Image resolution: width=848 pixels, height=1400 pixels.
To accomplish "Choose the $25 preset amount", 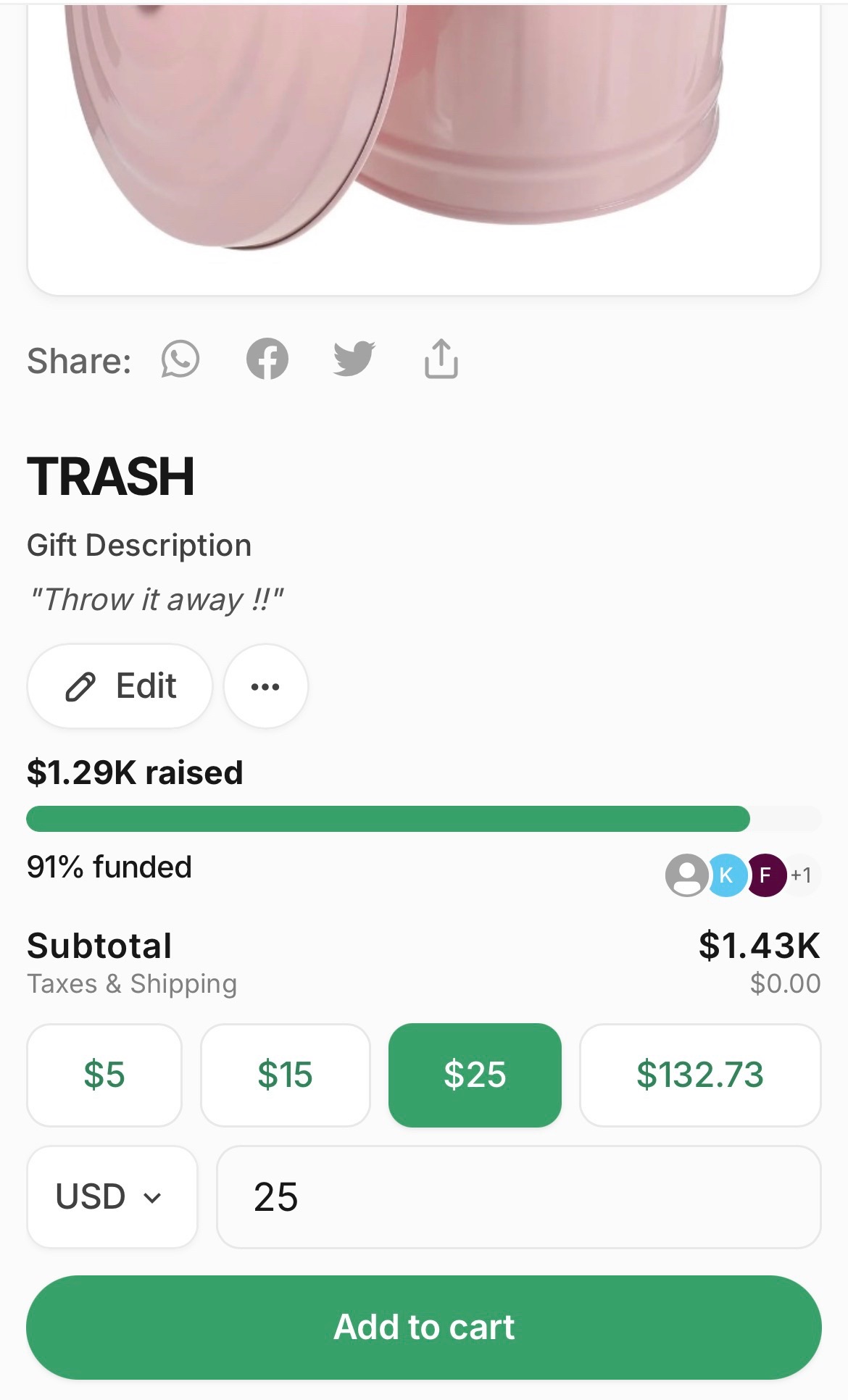I will click(475, 1075).
